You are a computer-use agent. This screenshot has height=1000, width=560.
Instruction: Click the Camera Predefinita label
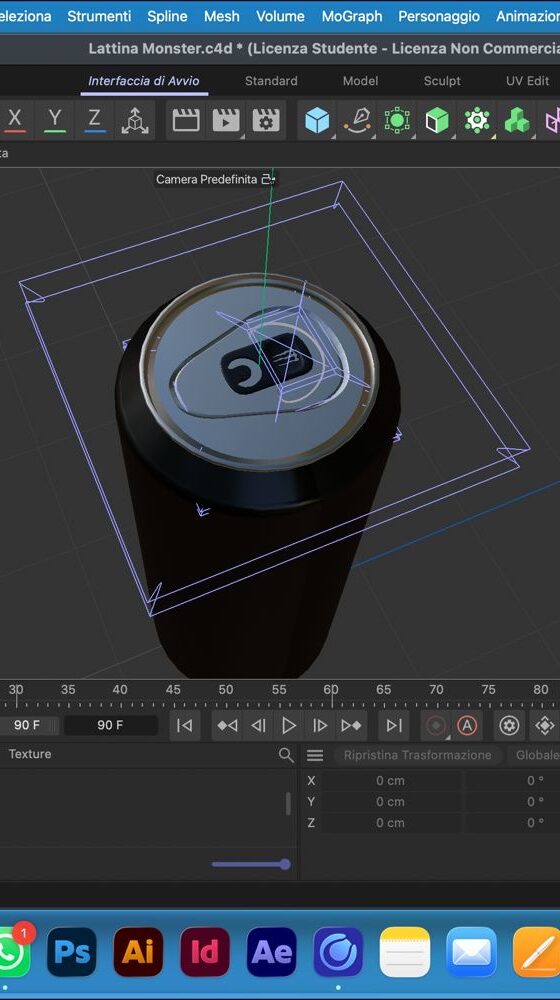[x=207, y=179]
